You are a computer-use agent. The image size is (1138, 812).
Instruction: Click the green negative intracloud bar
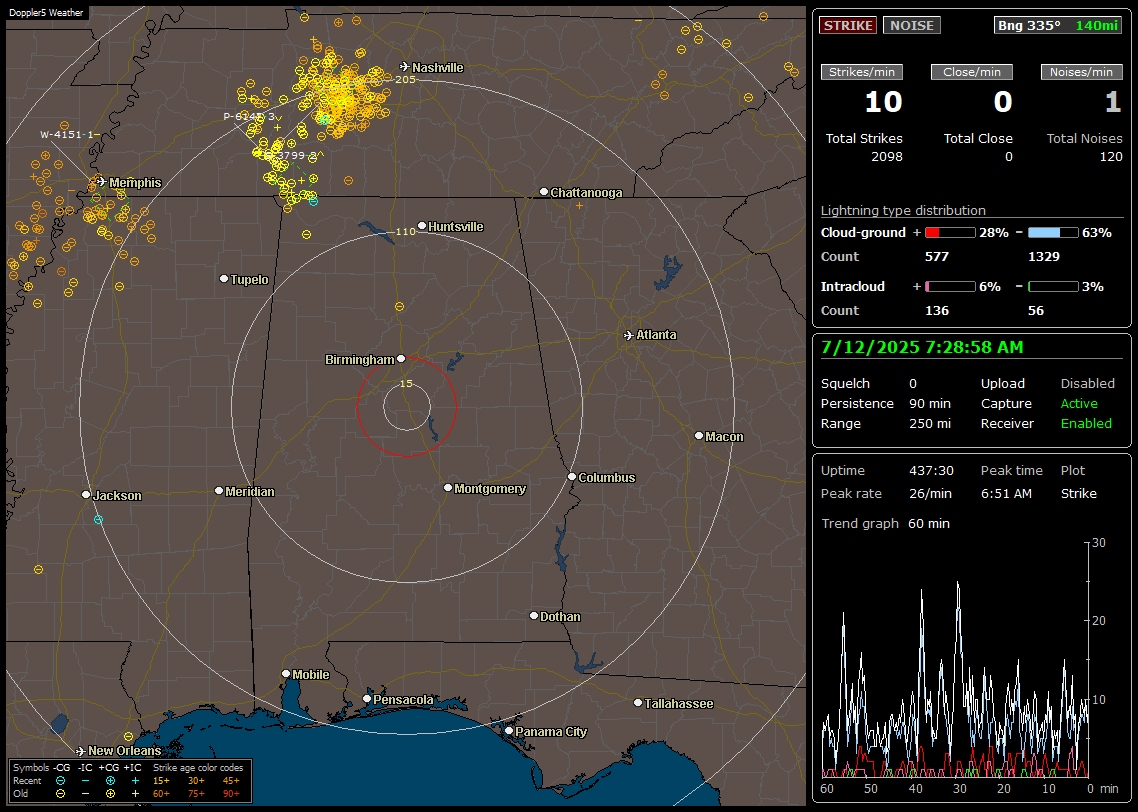[x=1053, y=287]
